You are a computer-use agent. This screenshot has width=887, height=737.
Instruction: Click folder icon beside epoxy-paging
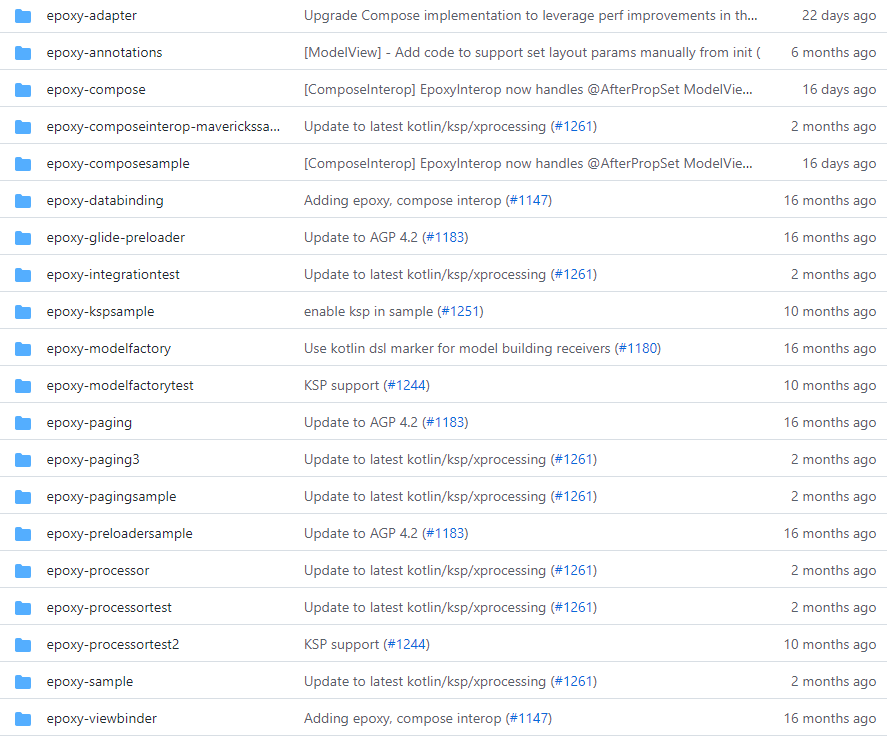pyautogui.click(x=23, y=423)
